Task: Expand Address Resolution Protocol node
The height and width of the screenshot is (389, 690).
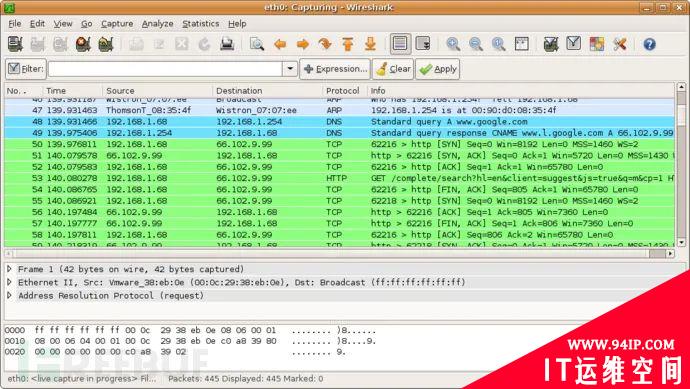Action: 9,296
